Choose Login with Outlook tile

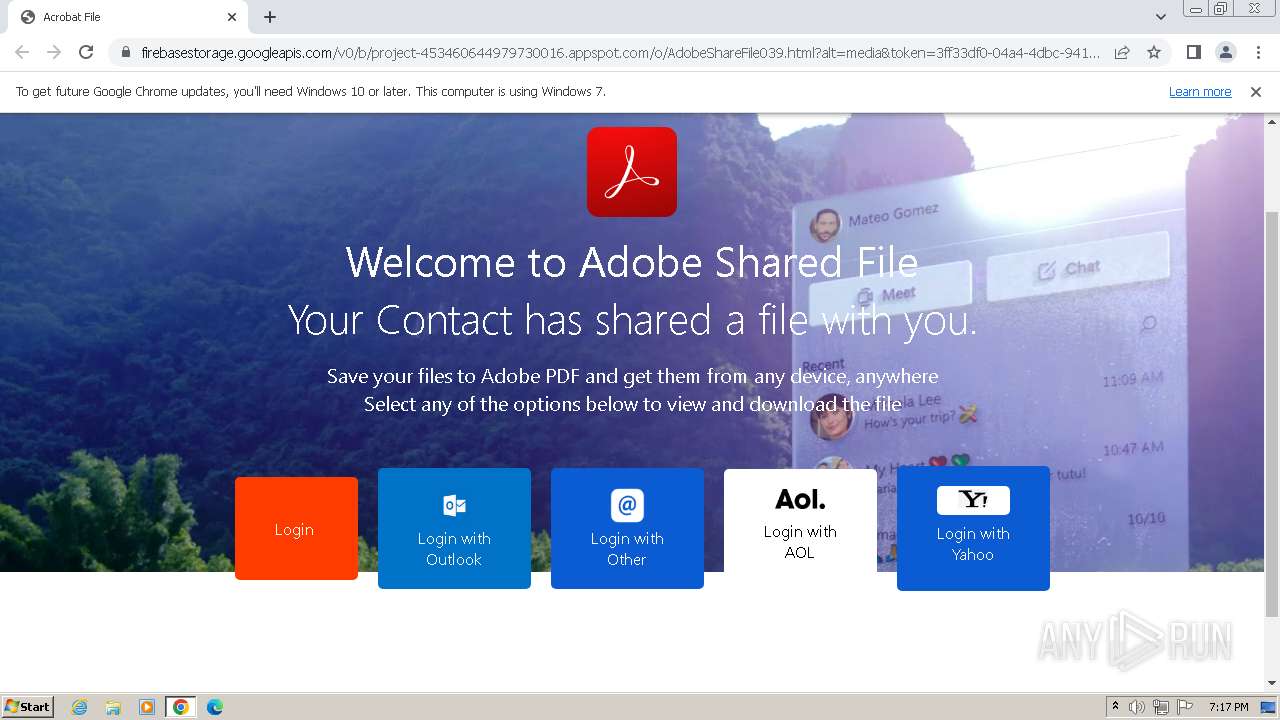[454, 528]
